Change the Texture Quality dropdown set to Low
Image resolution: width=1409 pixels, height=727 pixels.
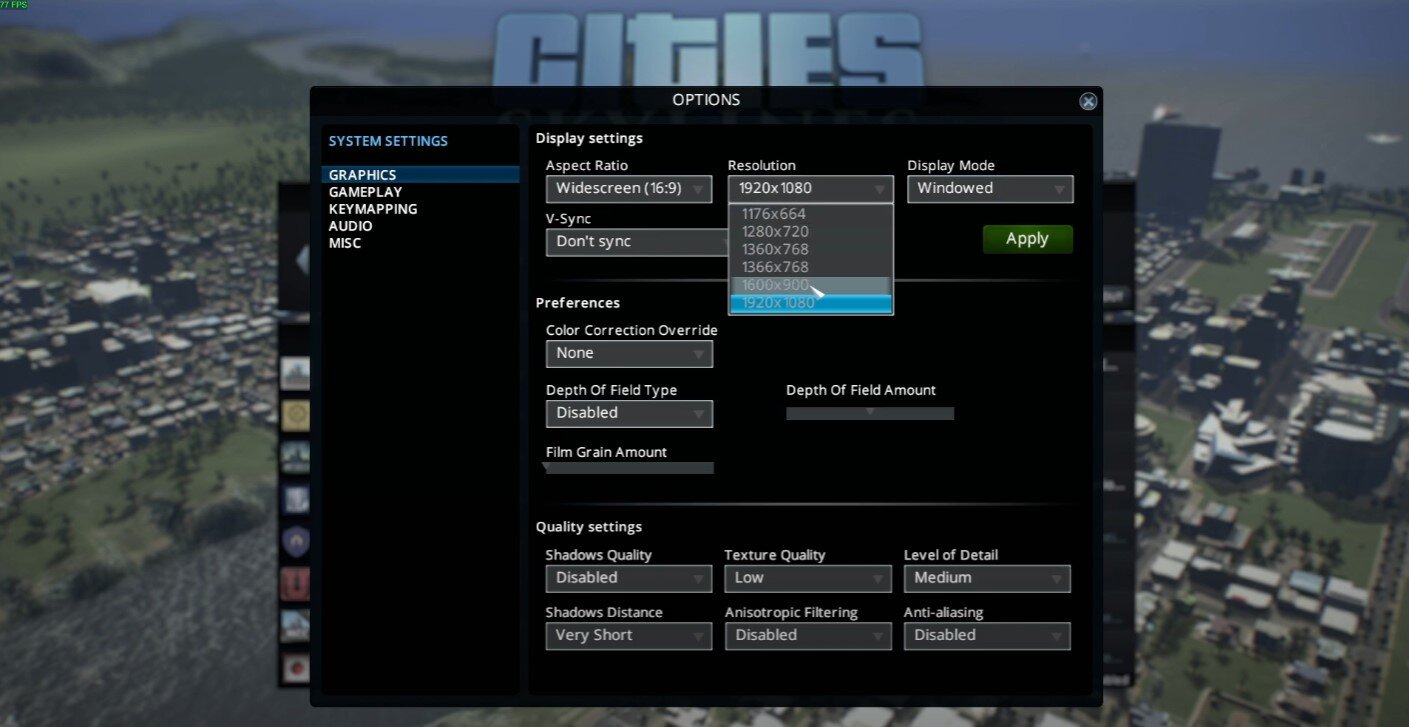808,578
